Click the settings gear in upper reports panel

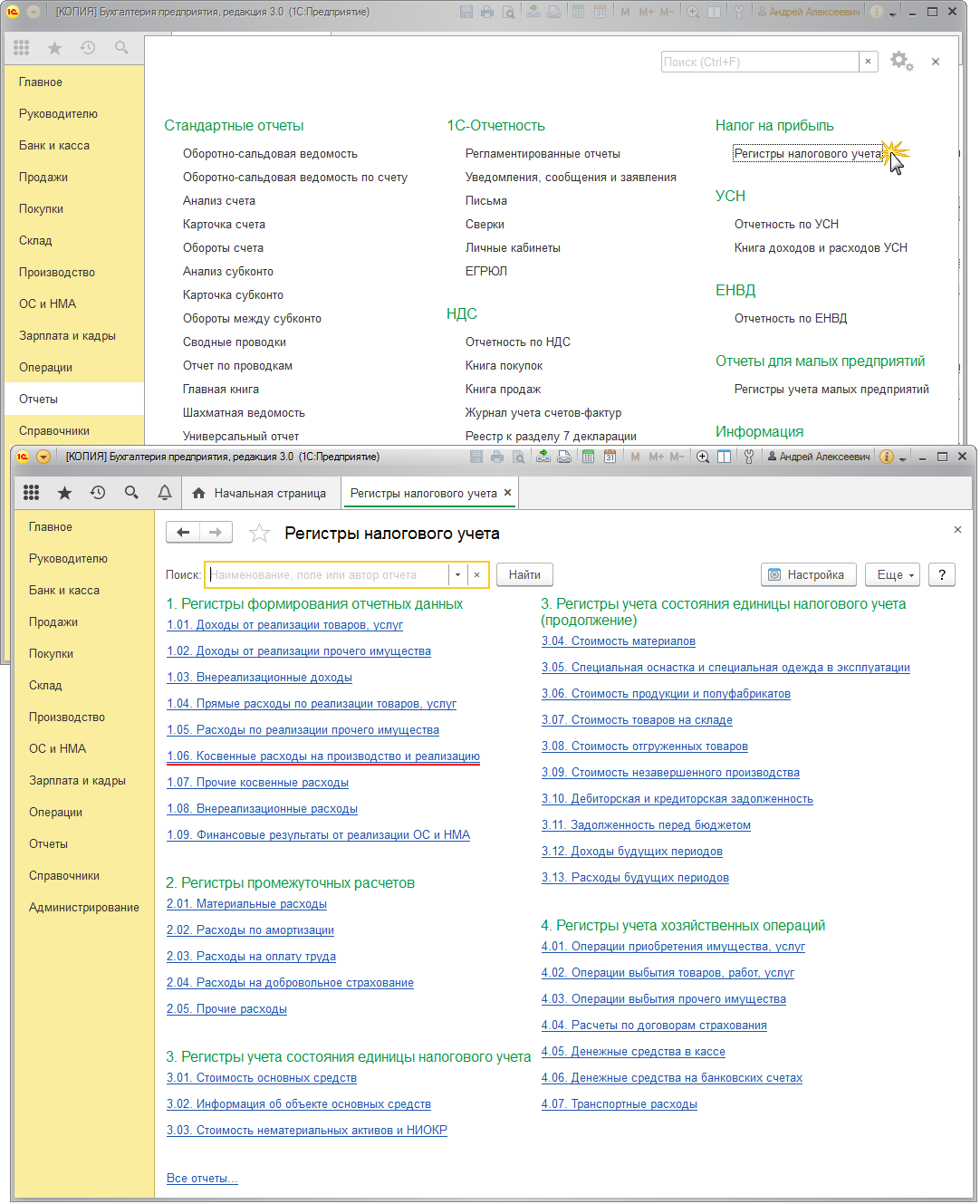point(899,61)
